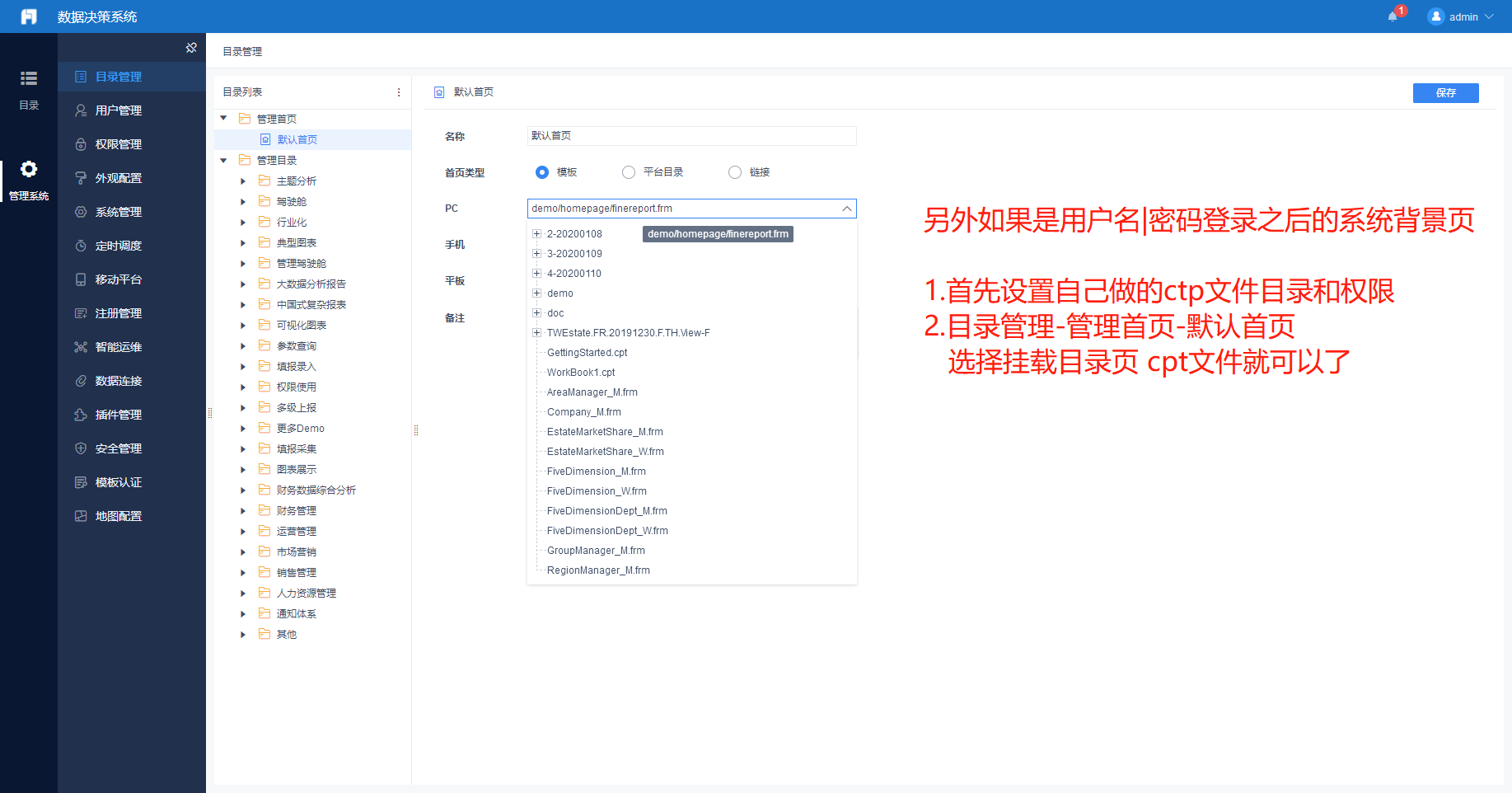
Task: Click the 权限管理 lock icon
Action: pyautogui.click(x=81, y=144)
